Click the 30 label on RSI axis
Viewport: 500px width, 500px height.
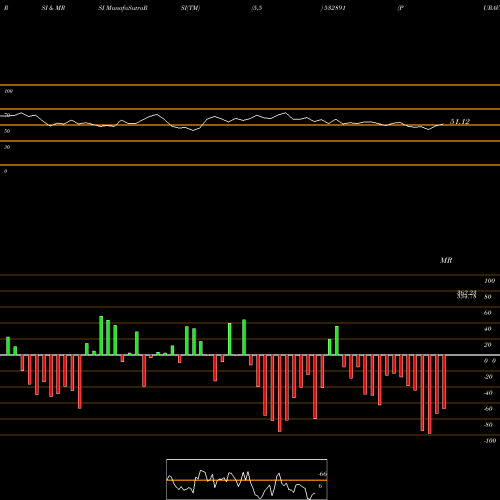point(7,147)
